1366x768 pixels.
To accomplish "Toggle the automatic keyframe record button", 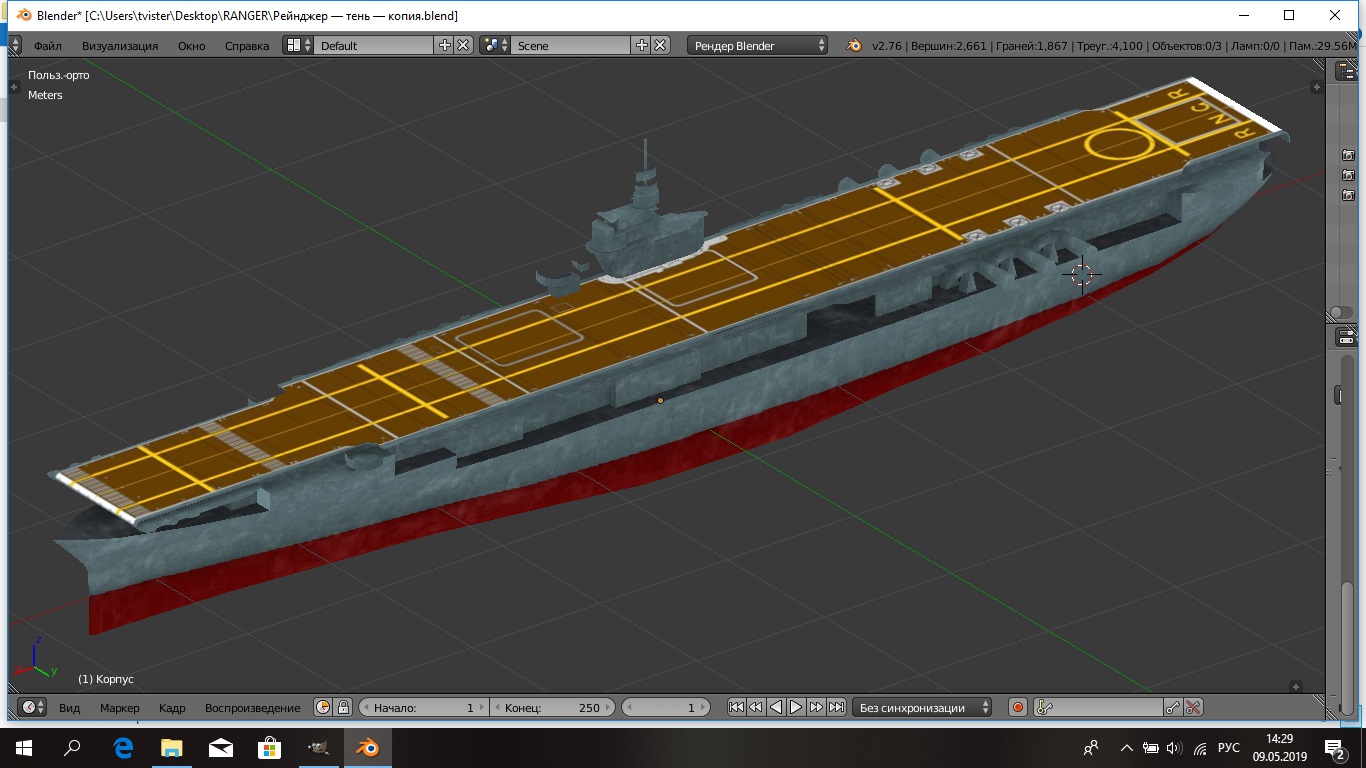I will click(1018, 707).
